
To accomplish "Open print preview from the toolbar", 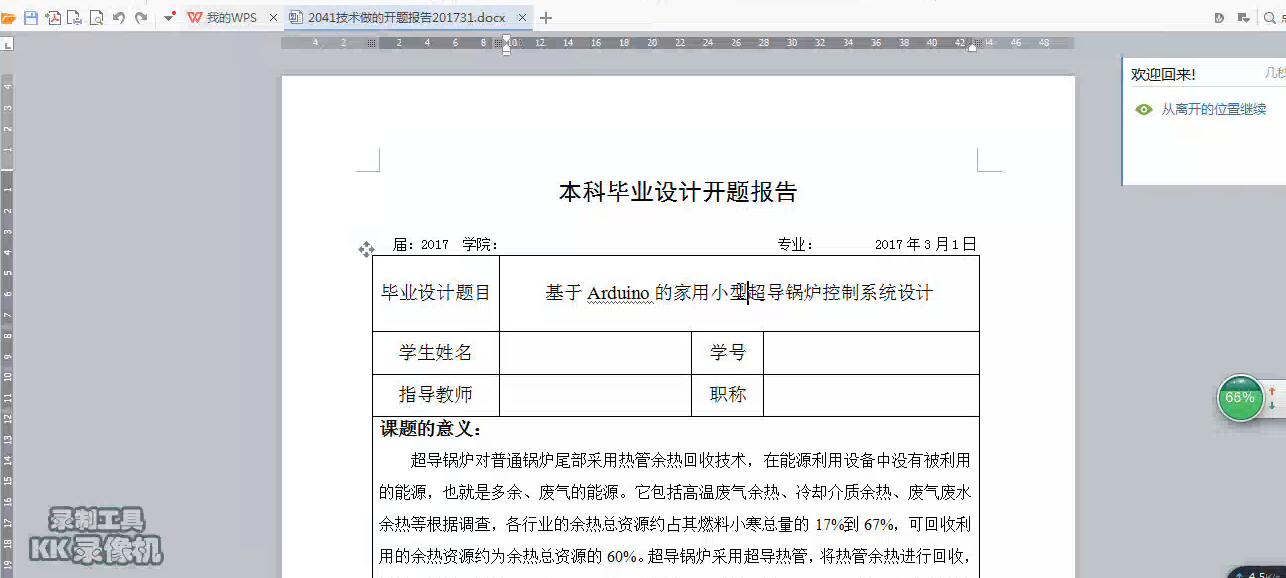I will click(x=96, y=18).
